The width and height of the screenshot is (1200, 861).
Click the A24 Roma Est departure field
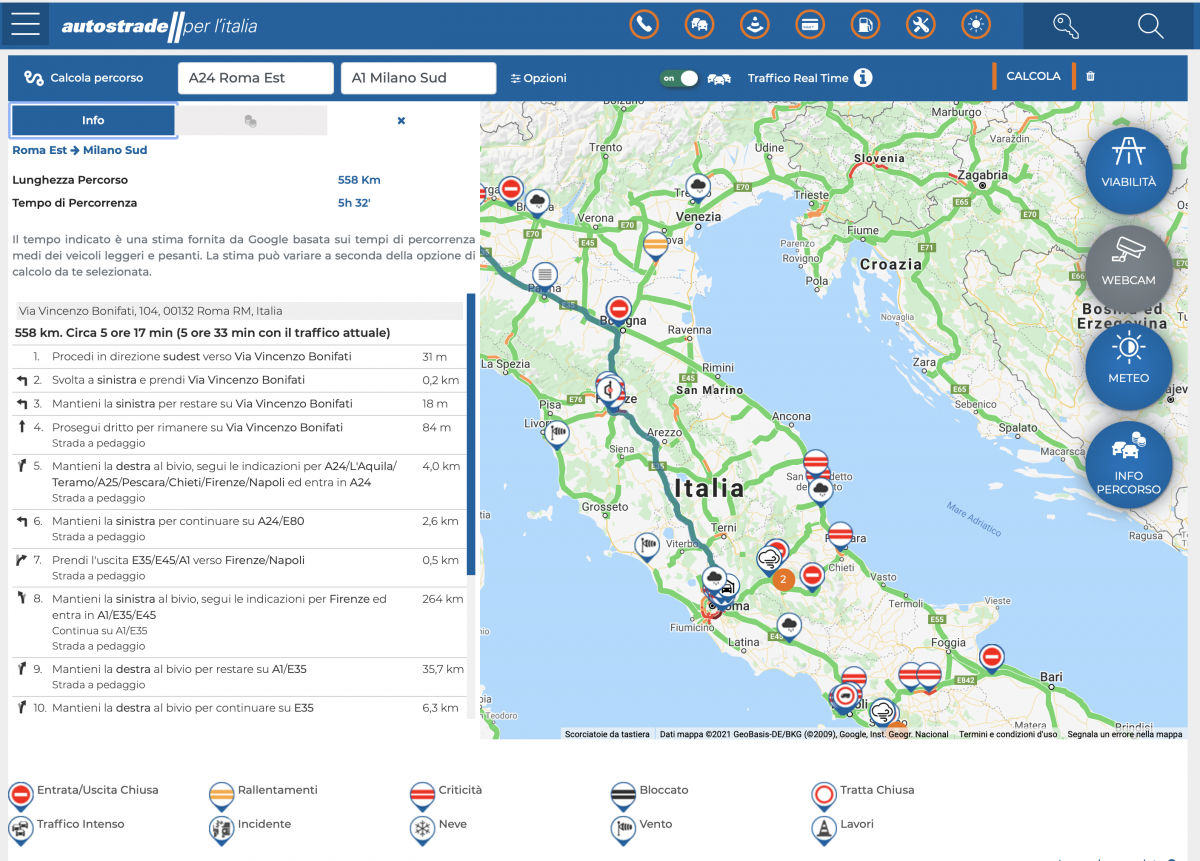click(x=255, y=77)
